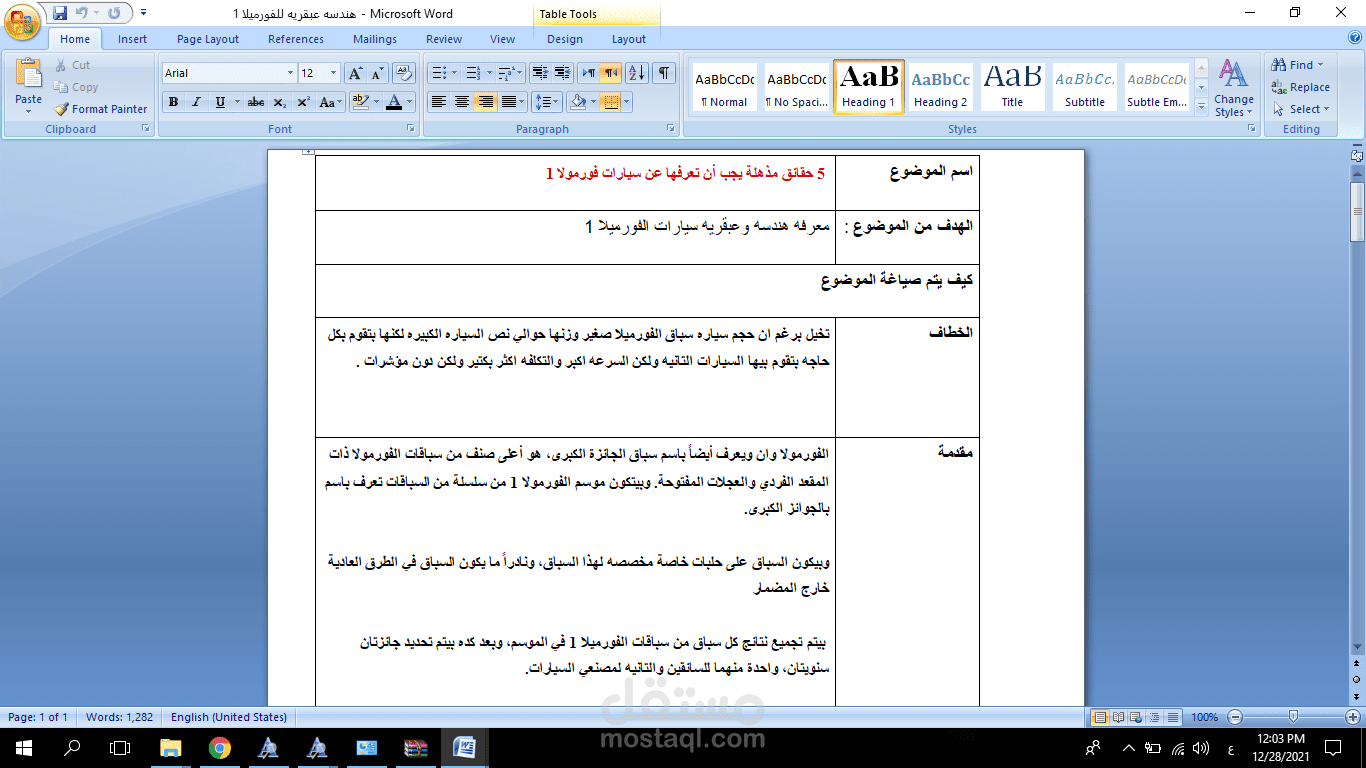Sort the selection A to Z

[637, 73]
